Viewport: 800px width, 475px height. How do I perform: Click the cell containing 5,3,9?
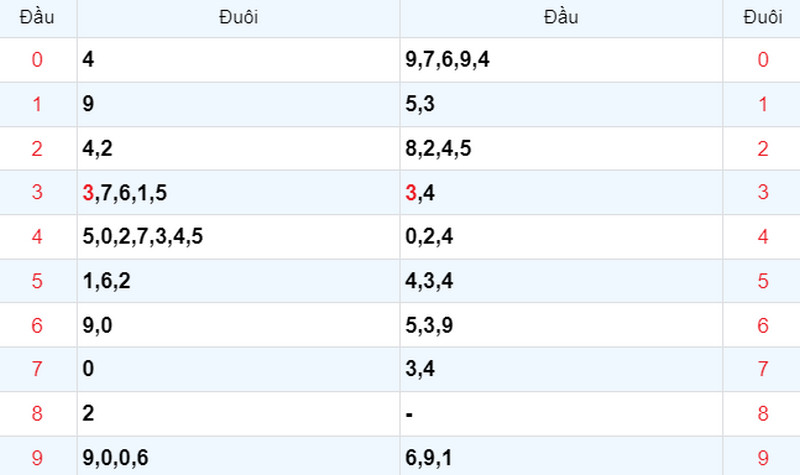561,325
